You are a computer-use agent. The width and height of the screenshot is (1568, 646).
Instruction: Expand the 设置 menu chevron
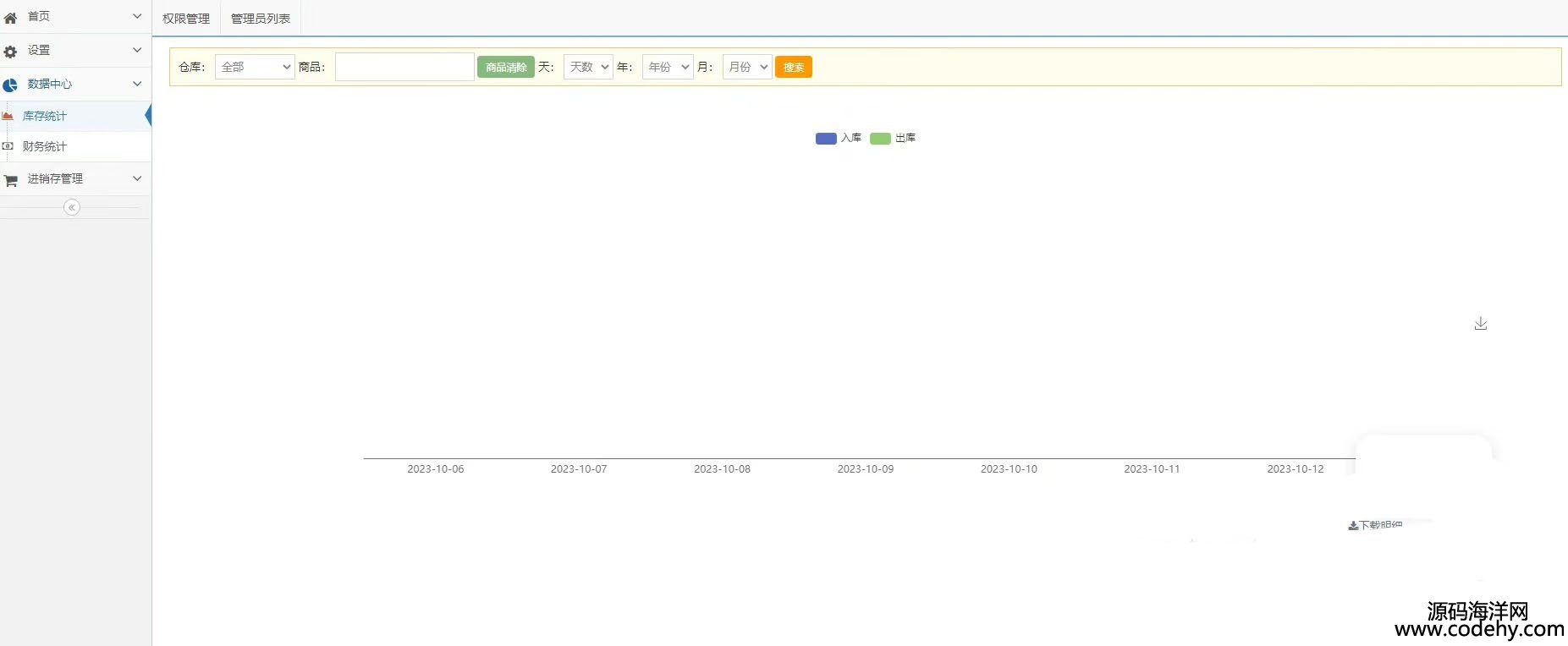pos(137,50)
